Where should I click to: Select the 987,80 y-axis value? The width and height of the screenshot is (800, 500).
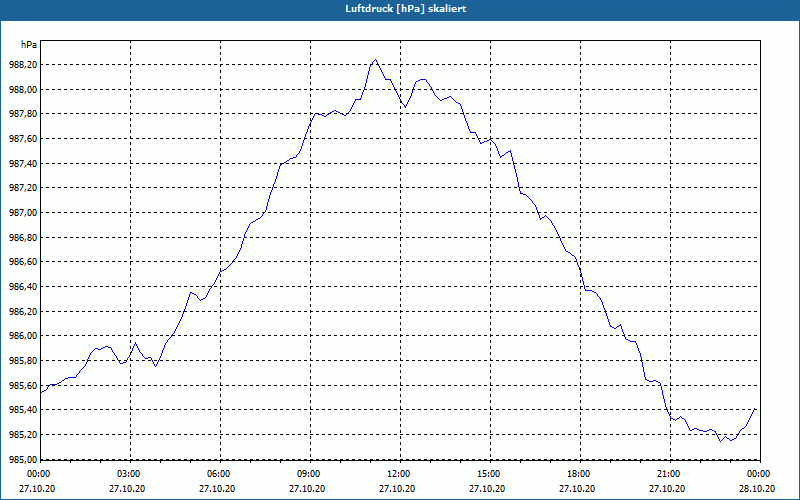tap(23, 114)
